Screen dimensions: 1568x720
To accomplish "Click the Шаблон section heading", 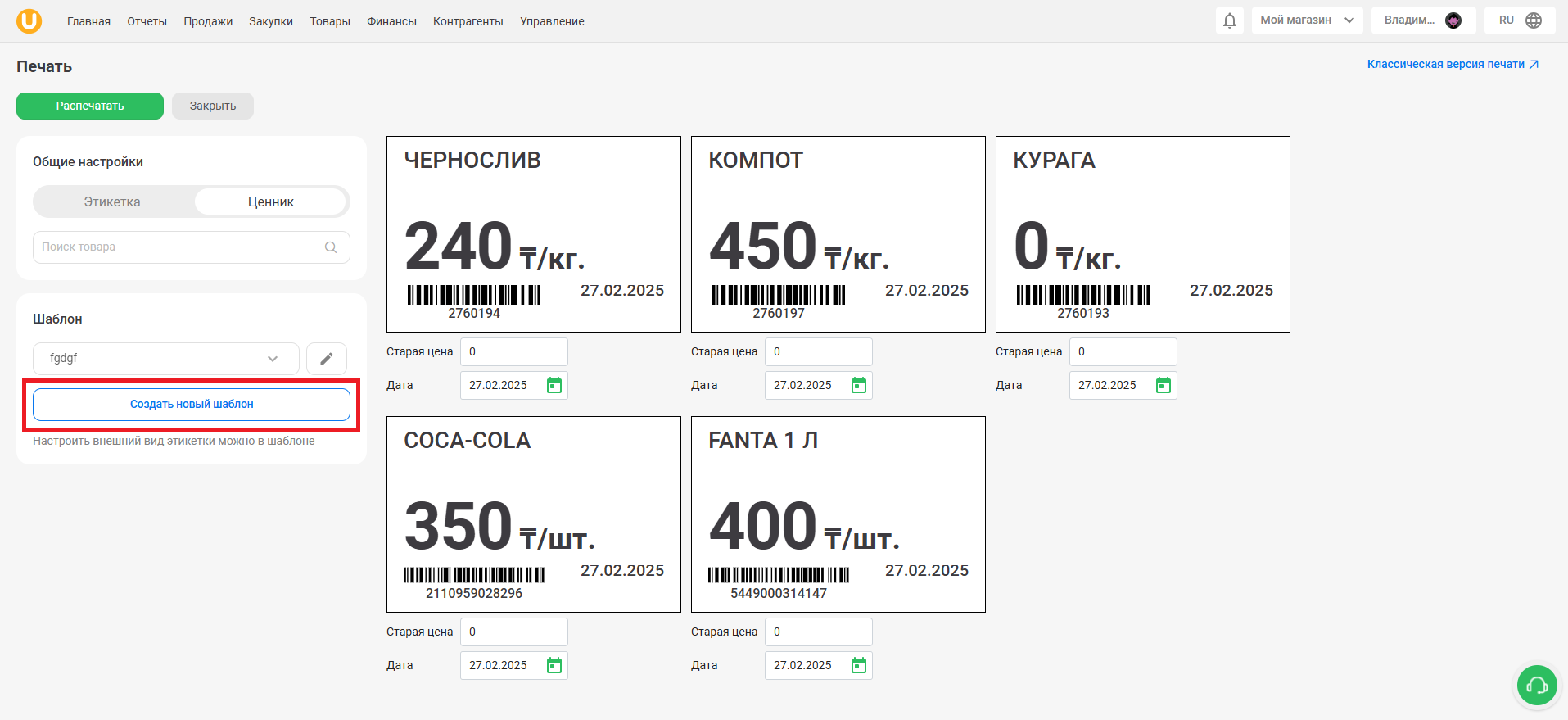I will [57, 319].
